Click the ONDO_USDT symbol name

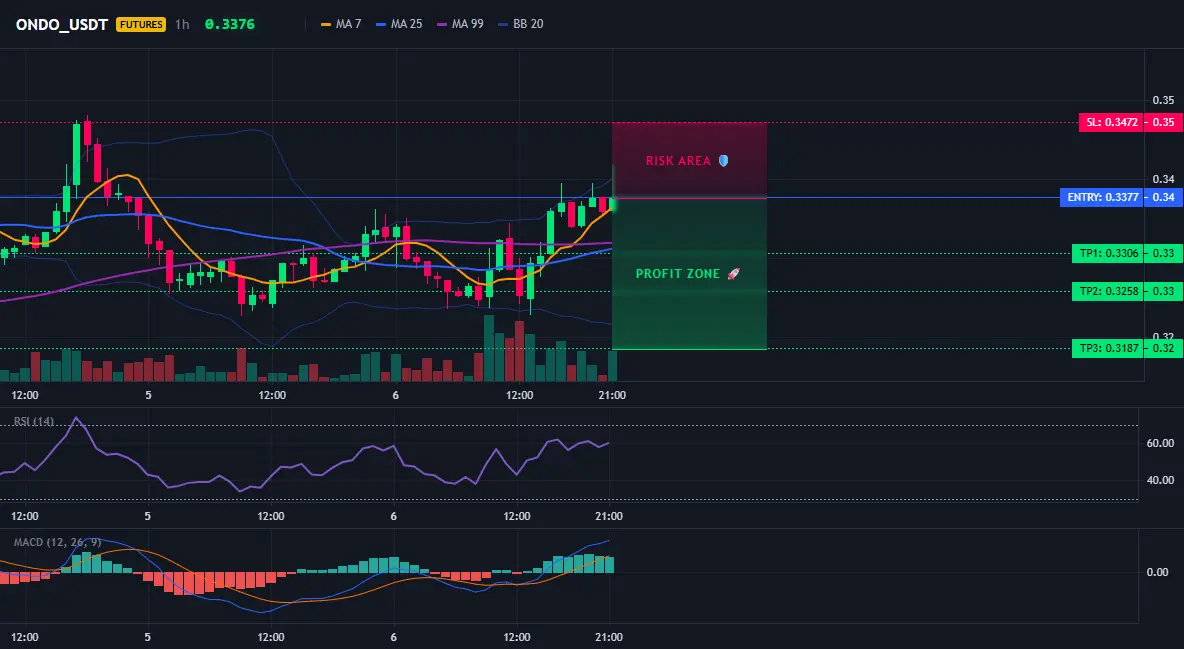62,24
